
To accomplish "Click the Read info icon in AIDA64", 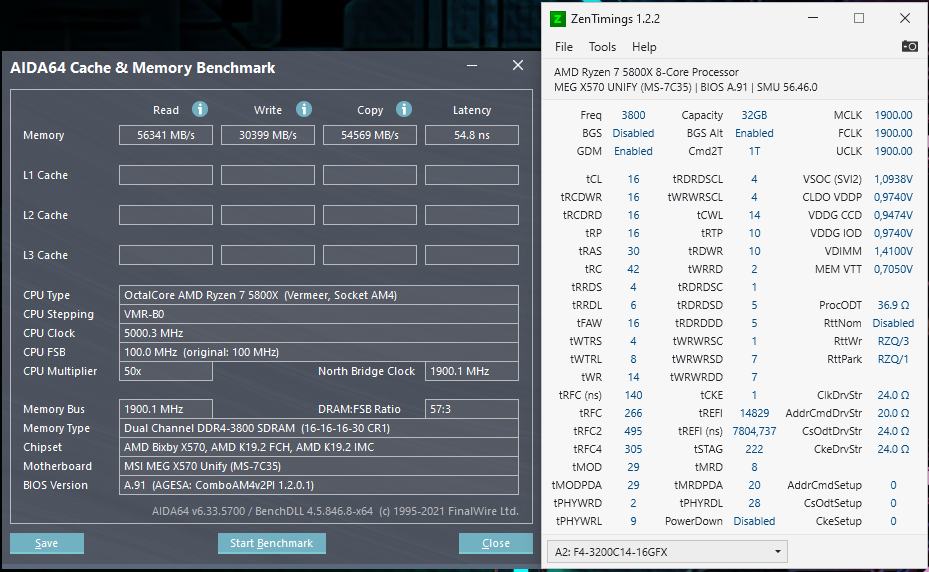I will click(200, 110).
